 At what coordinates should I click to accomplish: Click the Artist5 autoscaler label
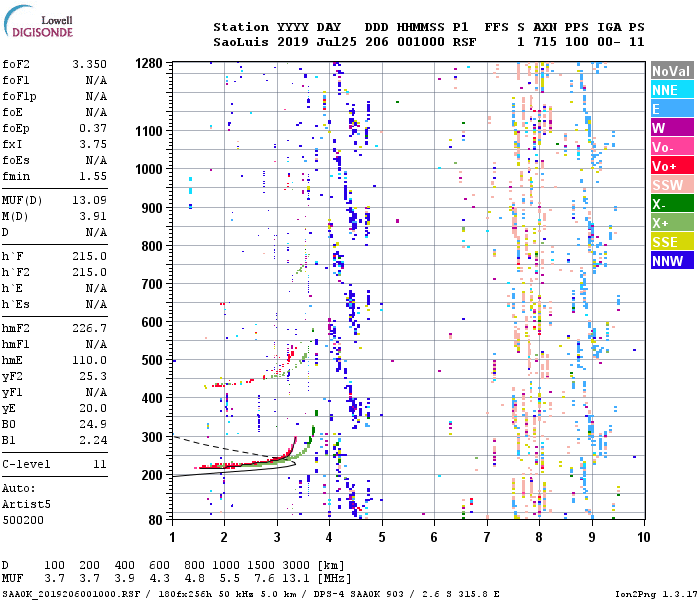click(26, 504)
